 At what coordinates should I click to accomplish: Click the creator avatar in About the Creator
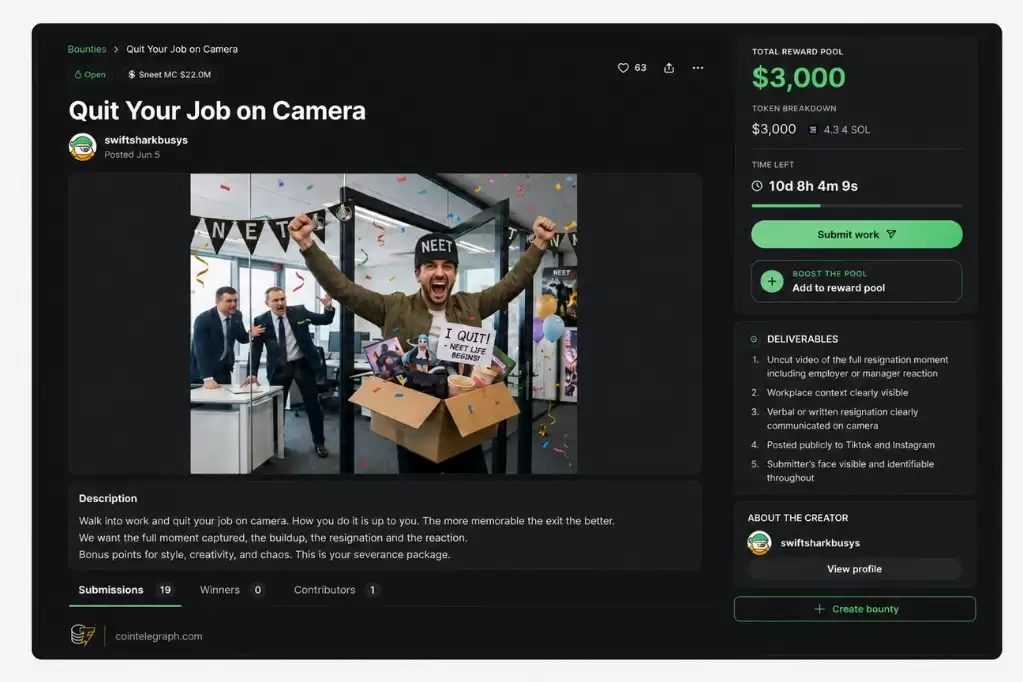[x=759, y=543]
